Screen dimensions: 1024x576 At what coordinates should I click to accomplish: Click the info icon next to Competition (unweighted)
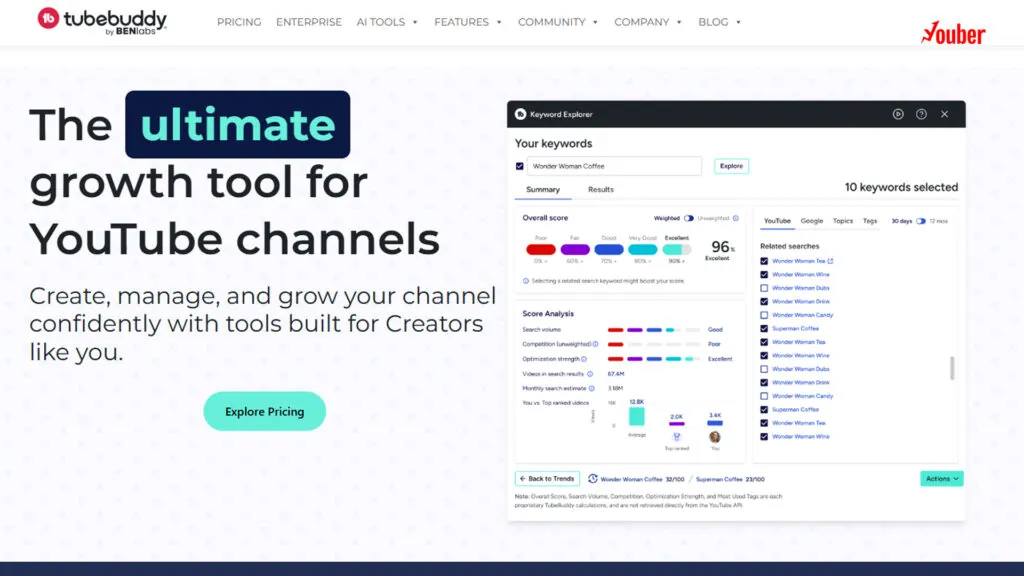pyautogui.click(x=595, y=344)
